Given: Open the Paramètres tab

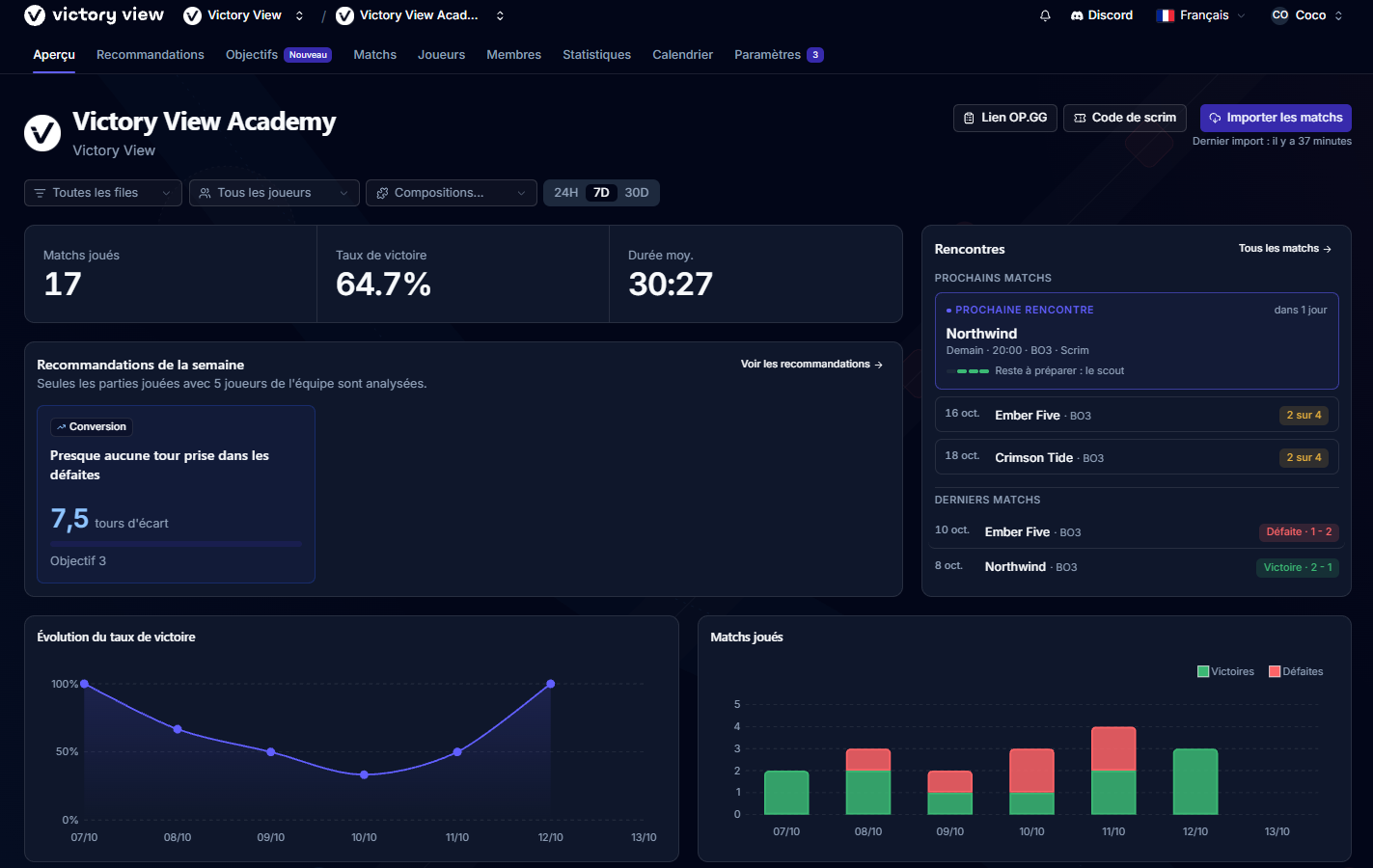Looking at the screenshot, I should (779, 55).
